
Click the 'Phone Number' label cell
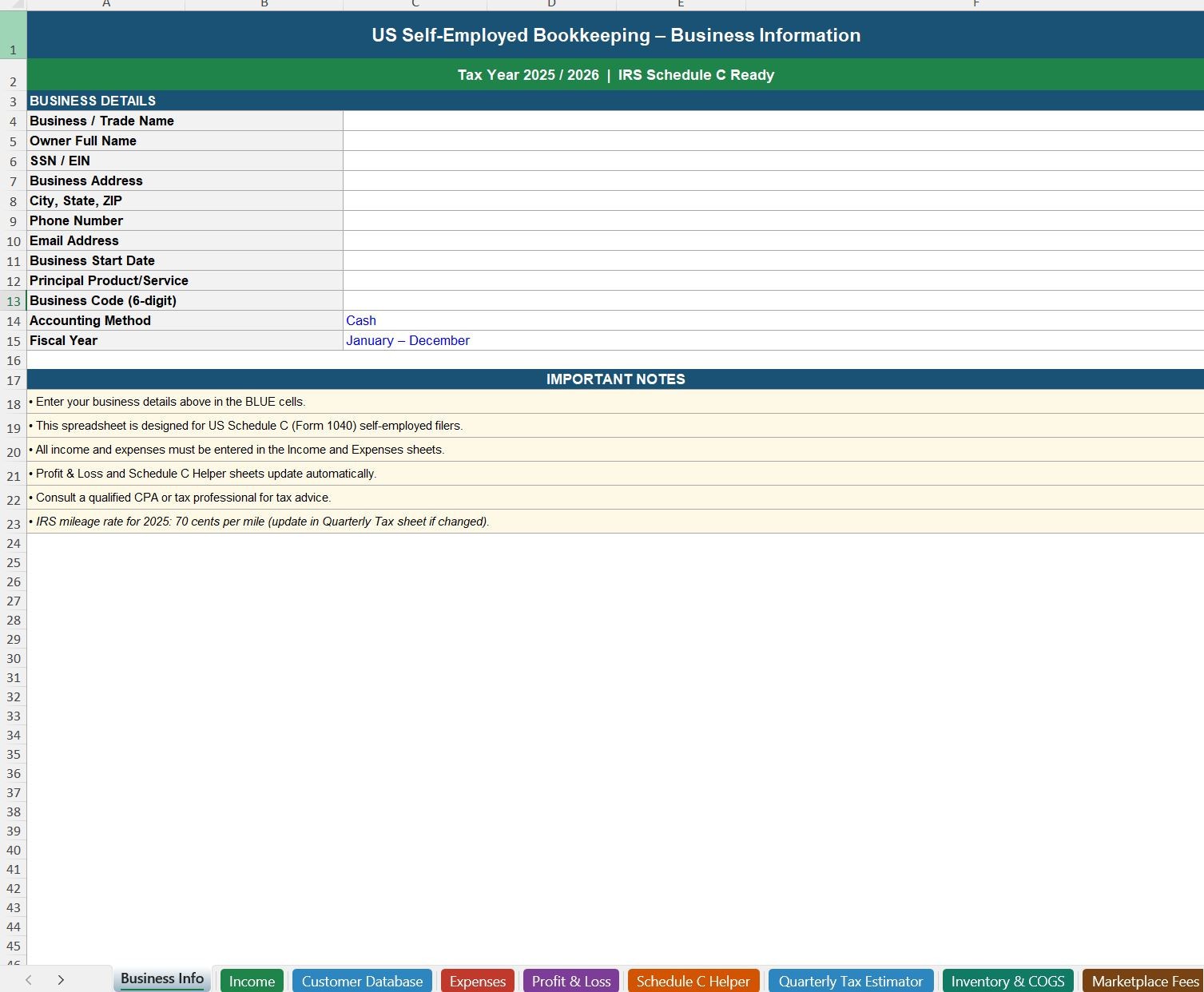[x=185, y=220]
